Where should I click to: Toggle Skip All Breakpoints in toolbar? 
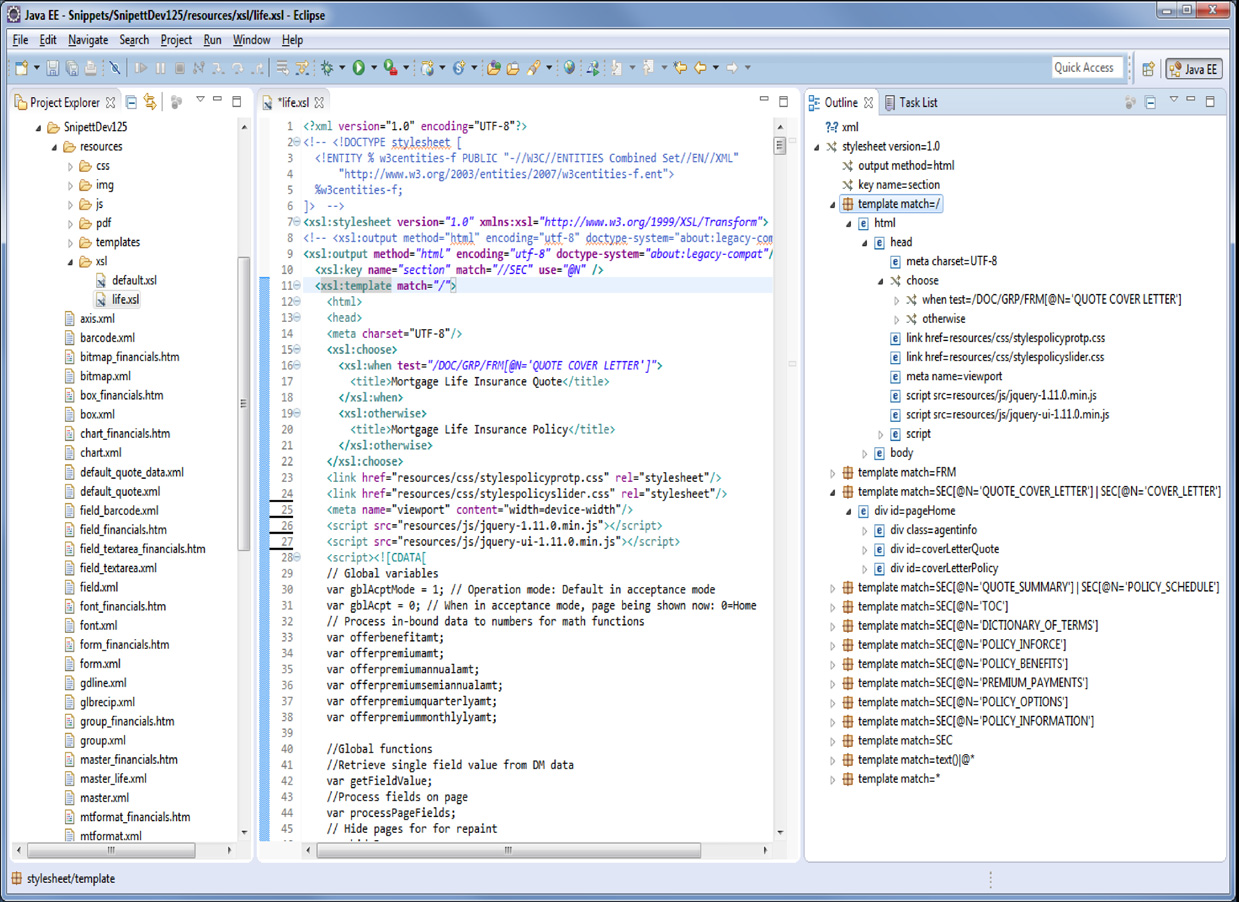coord(115,68)
